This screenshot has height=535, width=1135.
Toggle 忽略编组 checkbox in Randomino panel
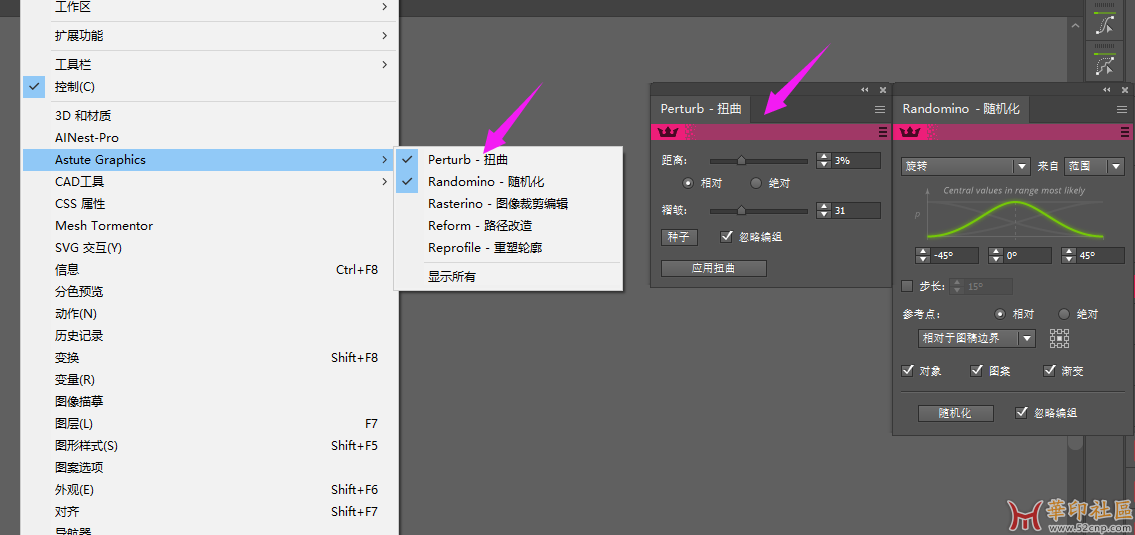point(1021,413)
